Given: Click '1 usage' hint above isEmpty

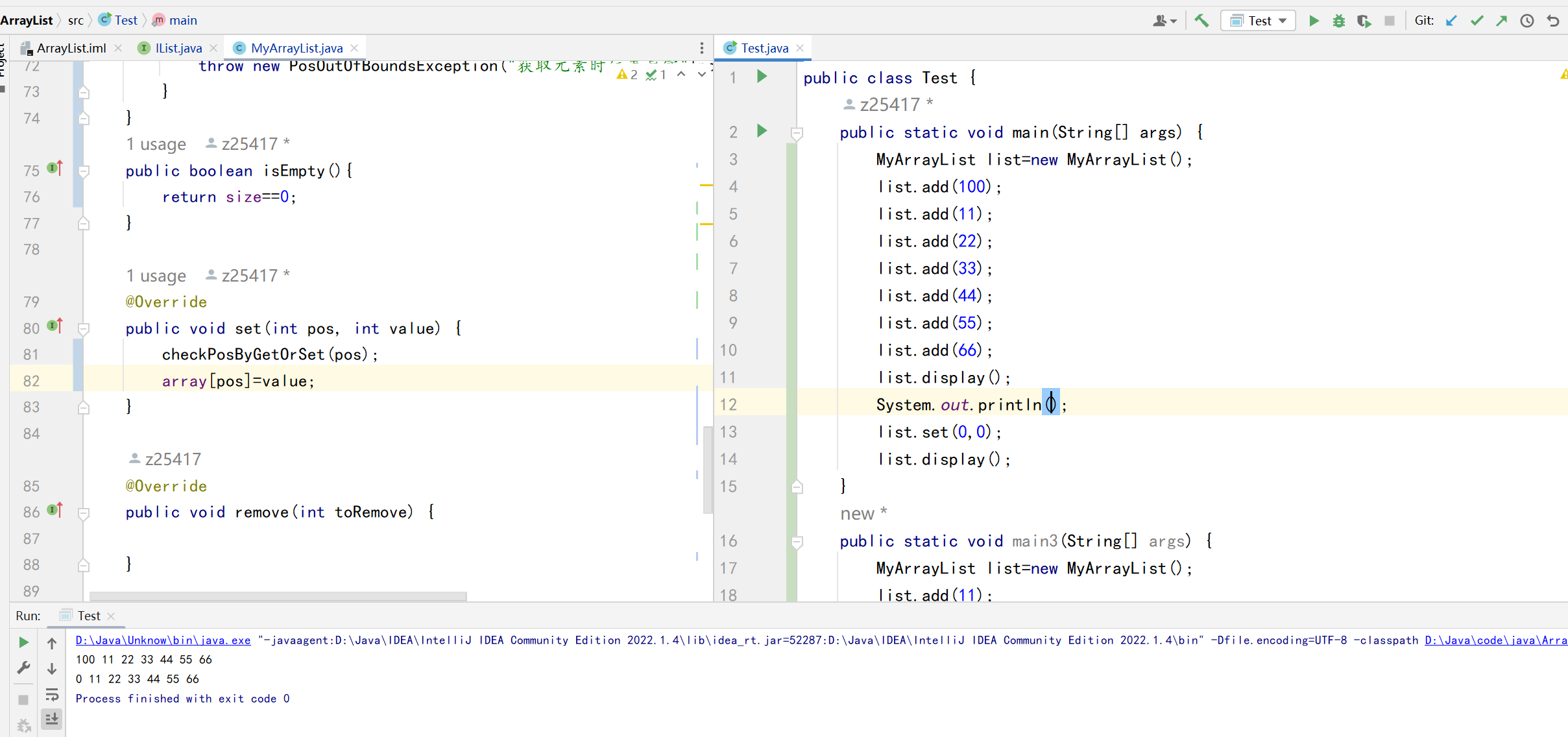Looking at the screenshot, I should tap(156, 144).
